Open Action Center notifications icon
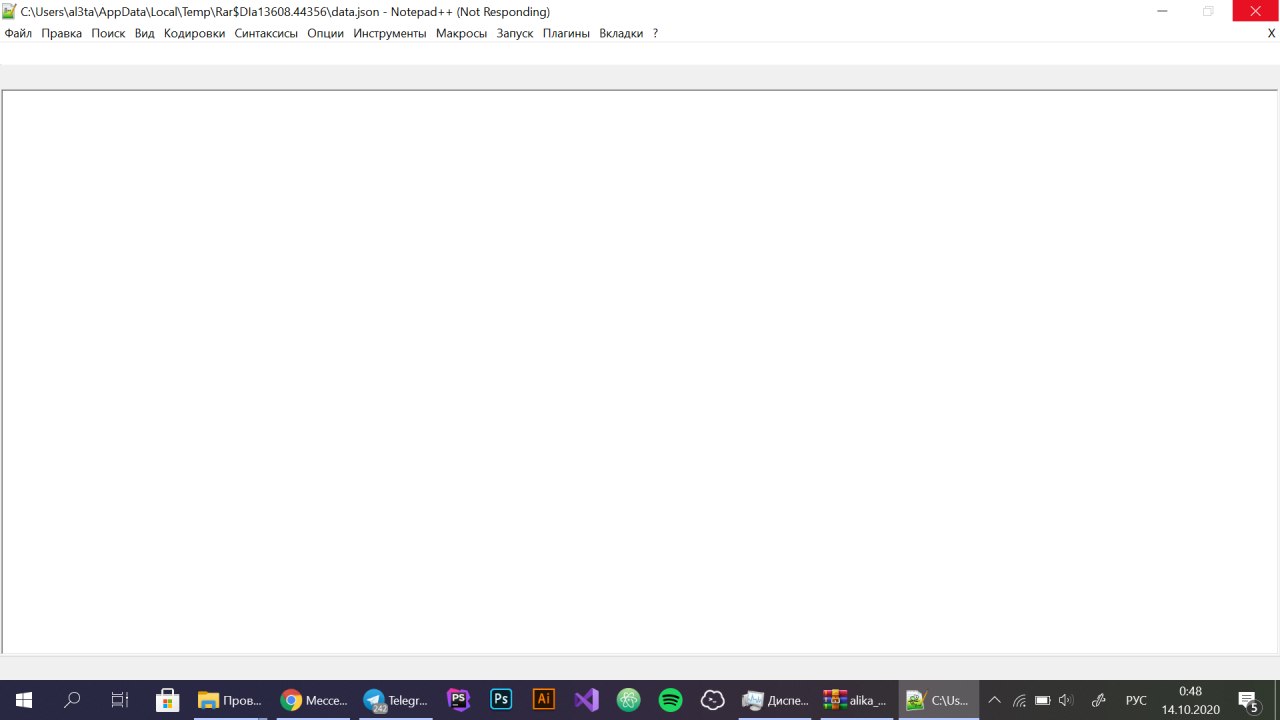1280x720 pixels. click(1248, 700)
